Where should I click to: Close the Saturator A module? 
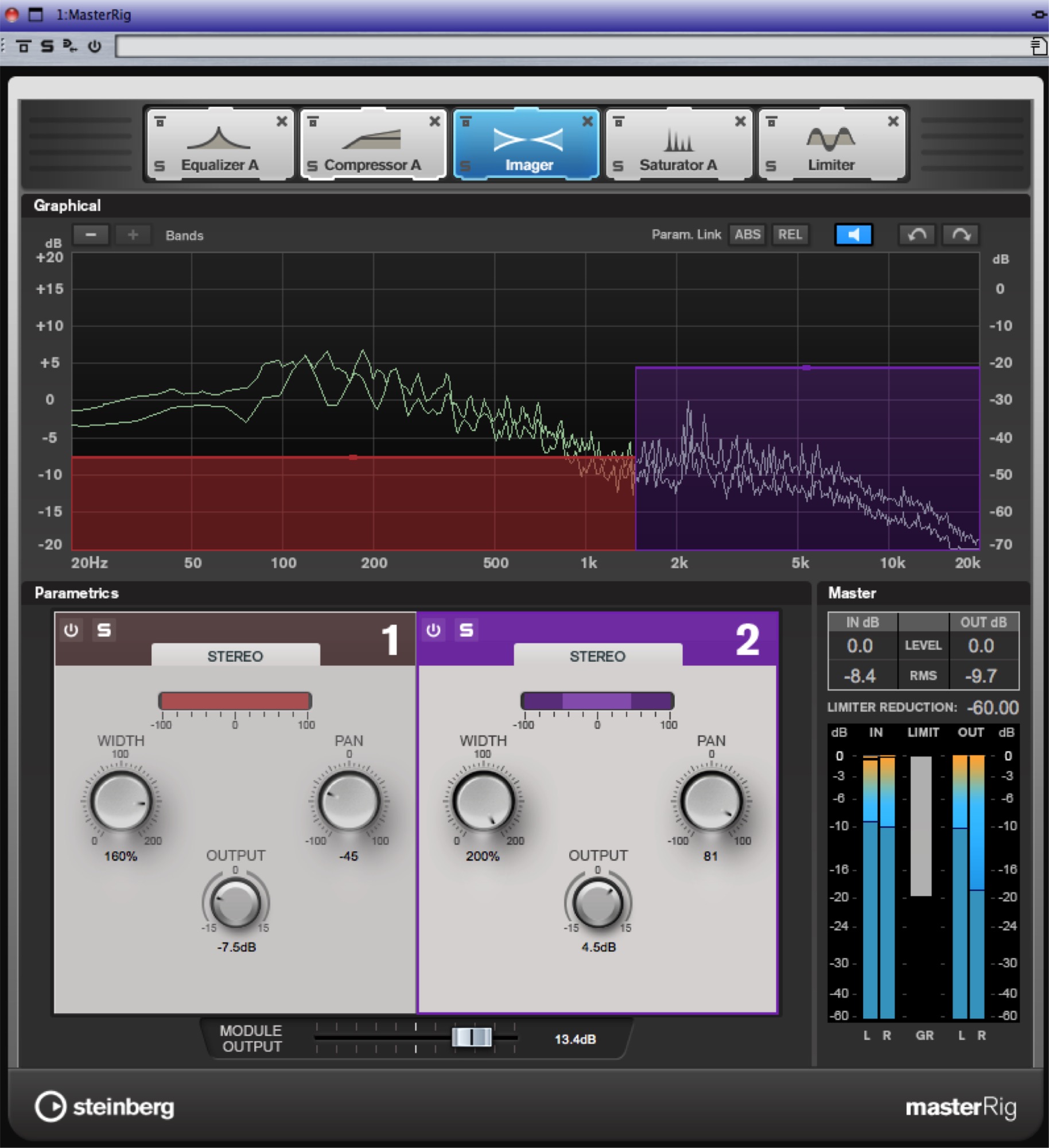(x=740, y=121)
